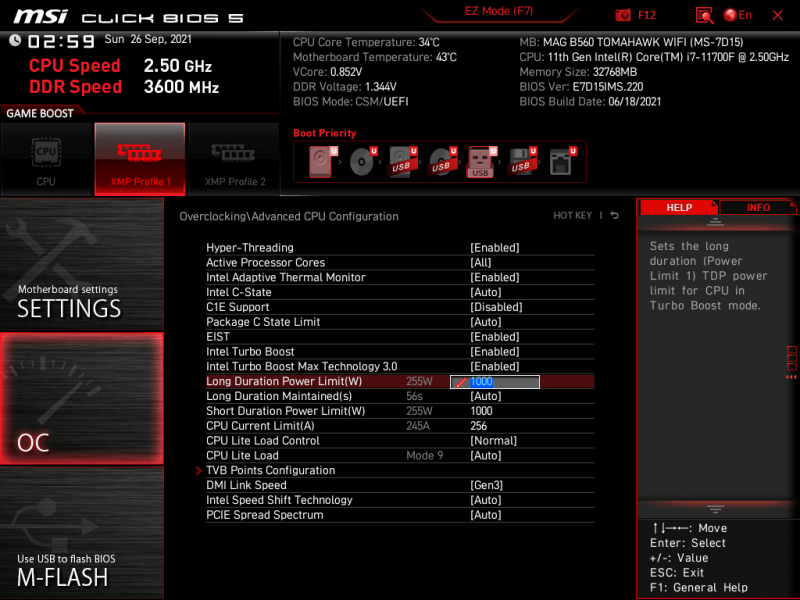This screenshot has width=800, height=600.
Task: Switch to the HELP tab
Action: point(679,208)
